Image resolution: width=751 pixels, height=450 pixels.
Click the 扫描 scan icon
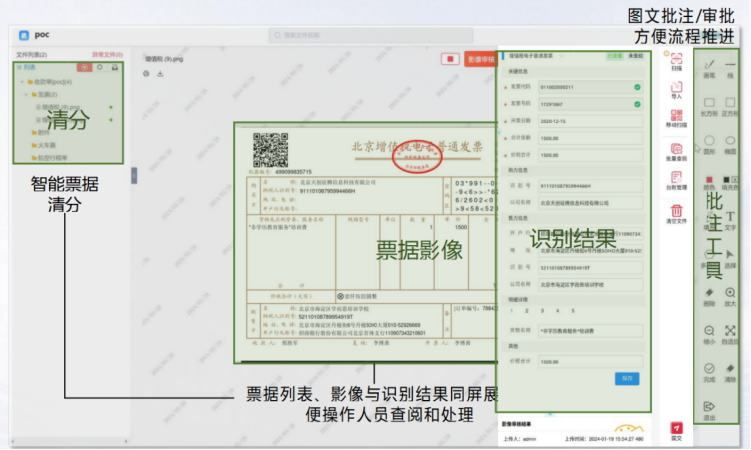pyautogui.click(x=676, y=59)
